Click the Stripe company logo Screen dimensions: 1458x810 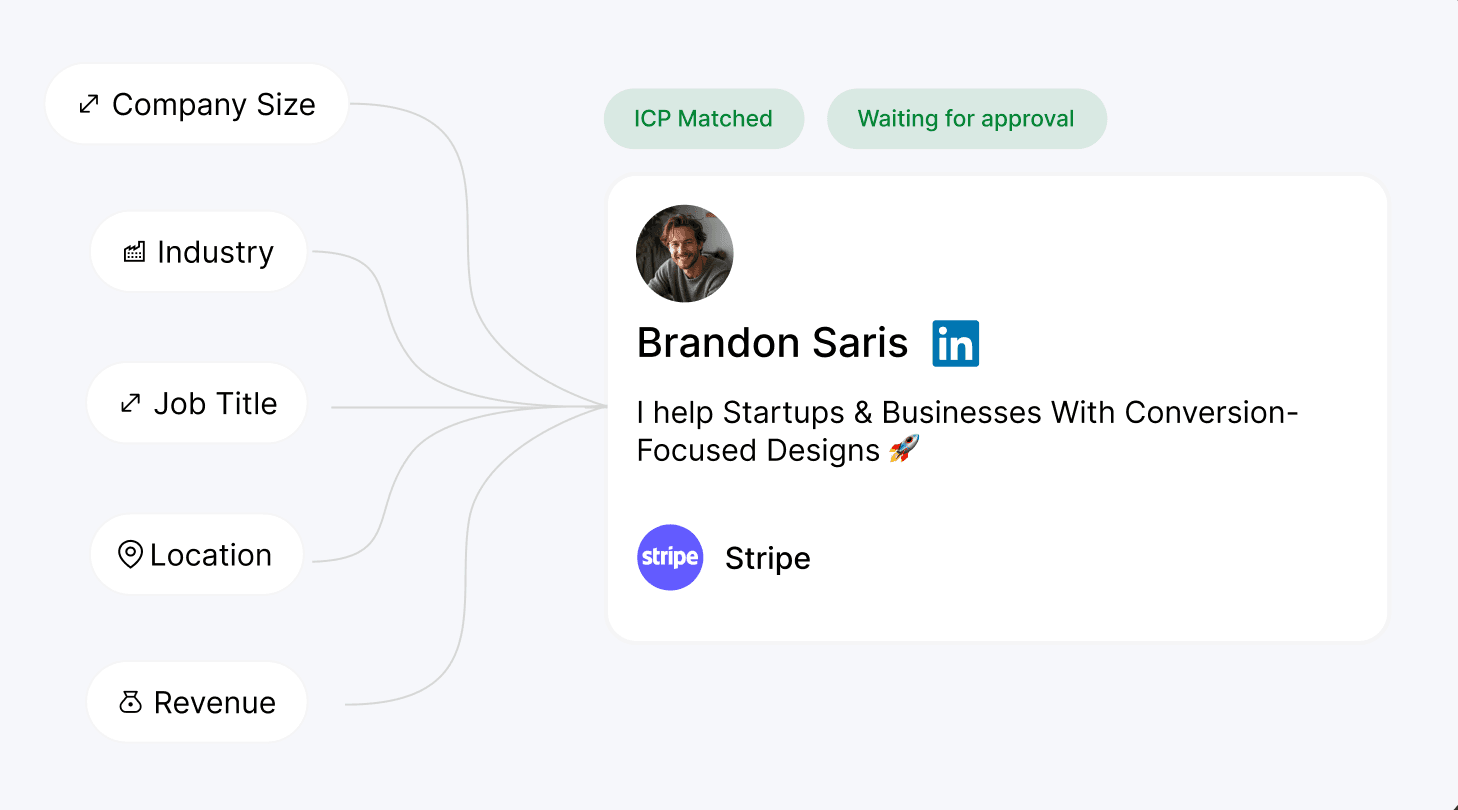click(x=670, y=557)
